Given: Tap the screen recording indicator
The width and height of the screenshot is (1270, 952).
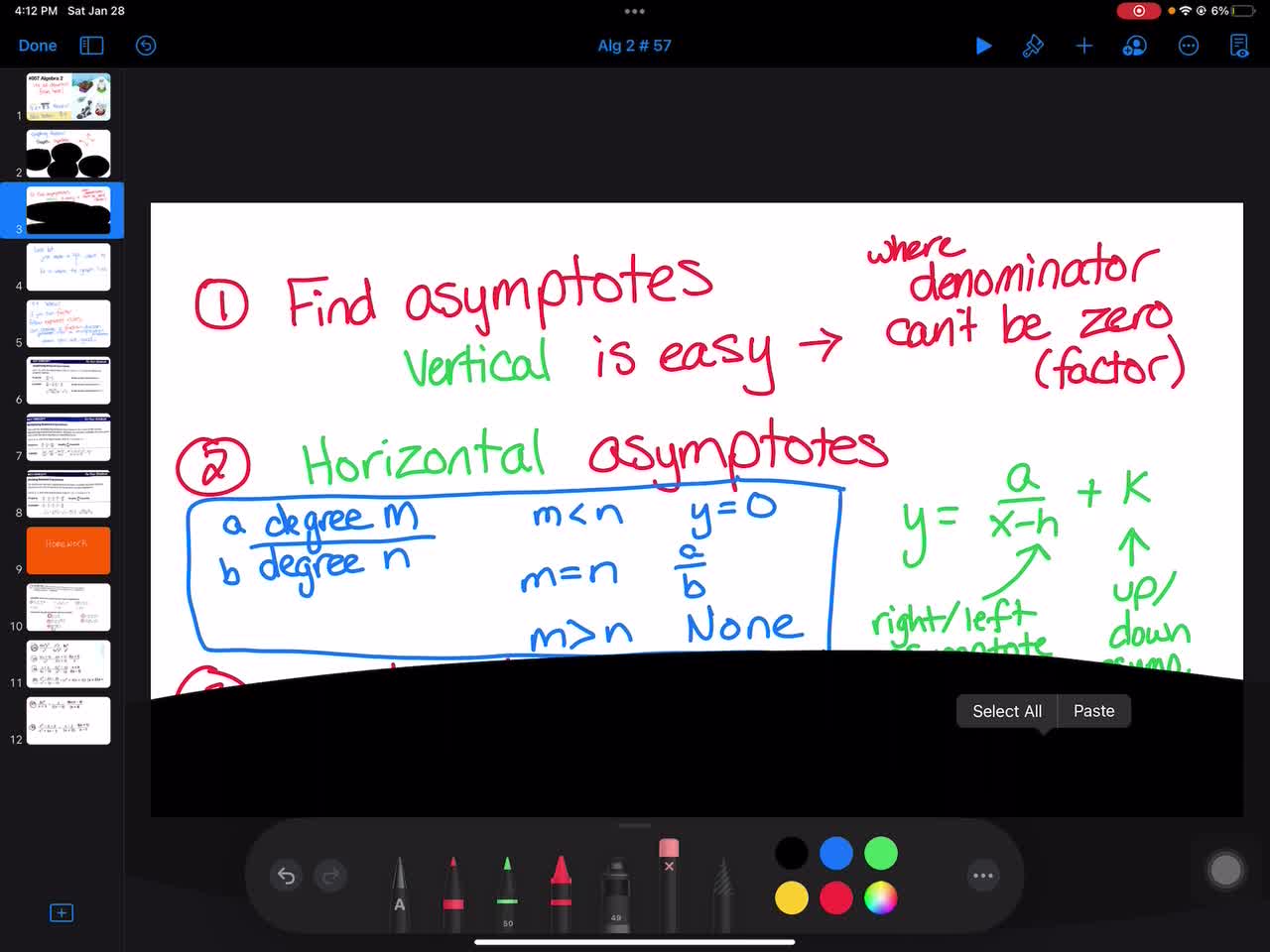Looking at the screenshot, I should point(1139,11).
